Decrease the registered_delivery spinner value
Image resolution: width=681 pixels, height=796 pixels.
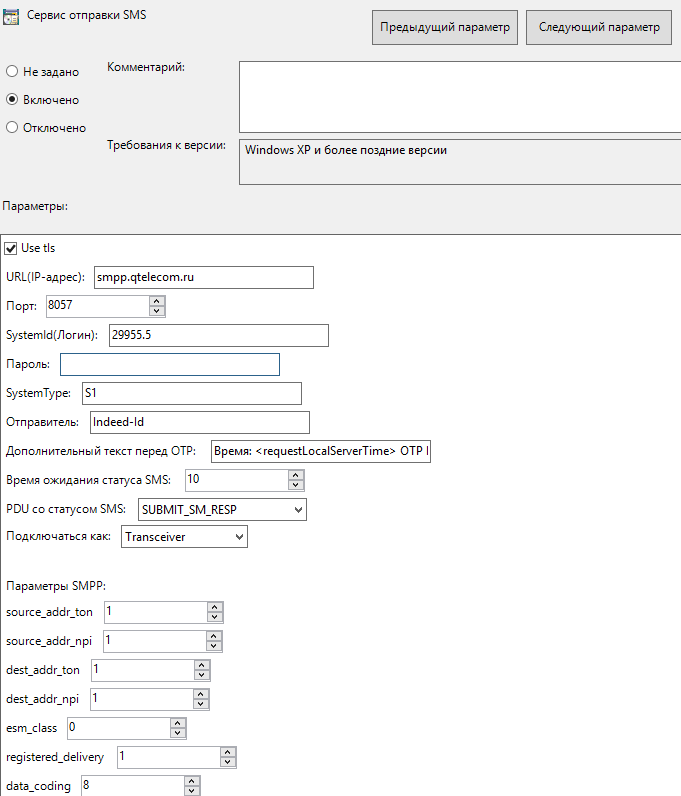point(228,762)
